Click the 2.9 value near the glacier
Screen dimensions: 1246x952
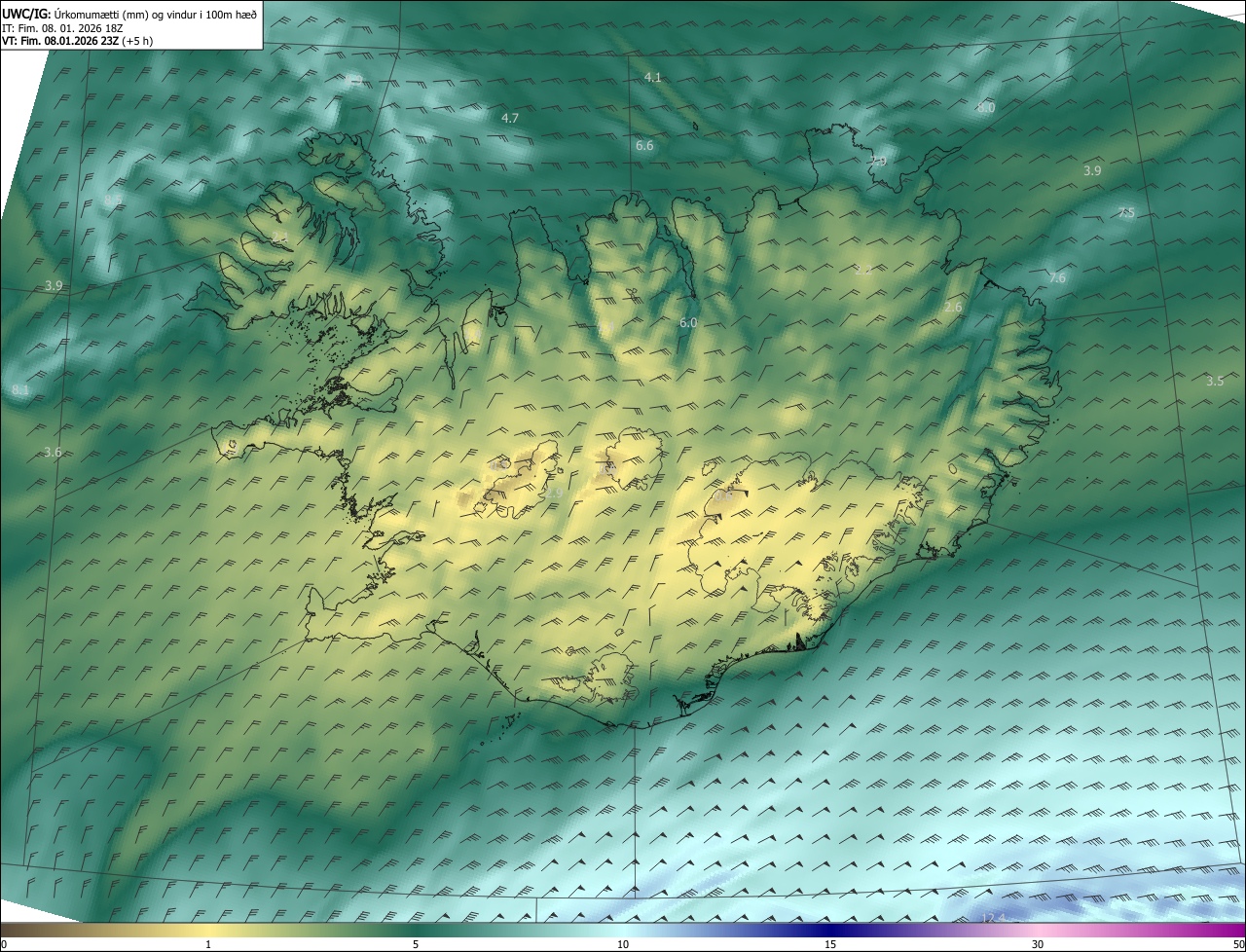coord(554,494)
